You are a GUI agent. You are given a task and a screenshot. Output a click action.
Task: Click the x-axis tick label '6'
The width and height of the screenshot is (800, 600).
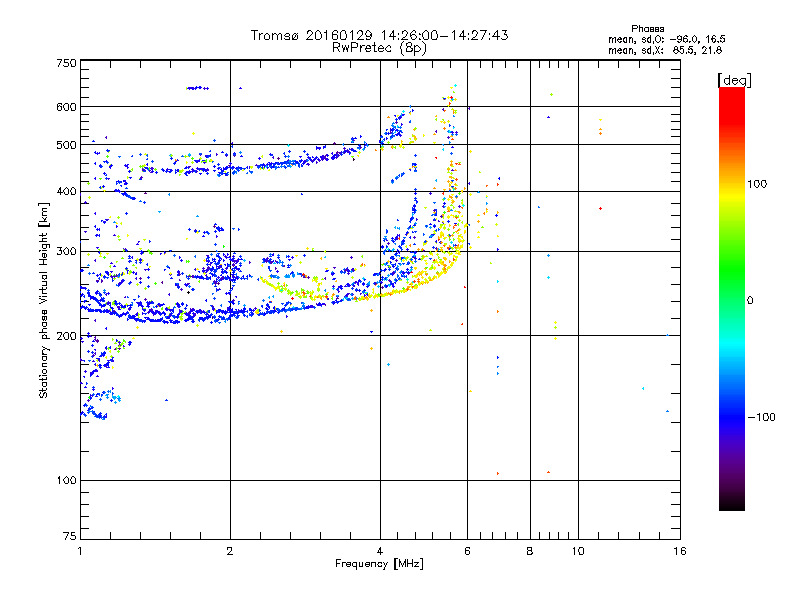click(x=467, y=551)
